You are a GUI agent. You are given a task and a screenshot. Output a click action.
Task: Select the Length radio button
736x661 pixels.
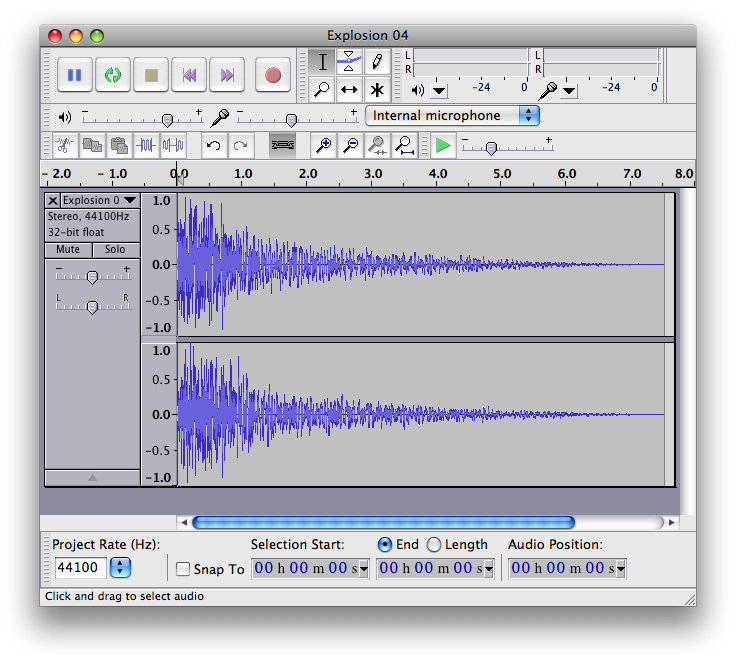click(433, 545)
